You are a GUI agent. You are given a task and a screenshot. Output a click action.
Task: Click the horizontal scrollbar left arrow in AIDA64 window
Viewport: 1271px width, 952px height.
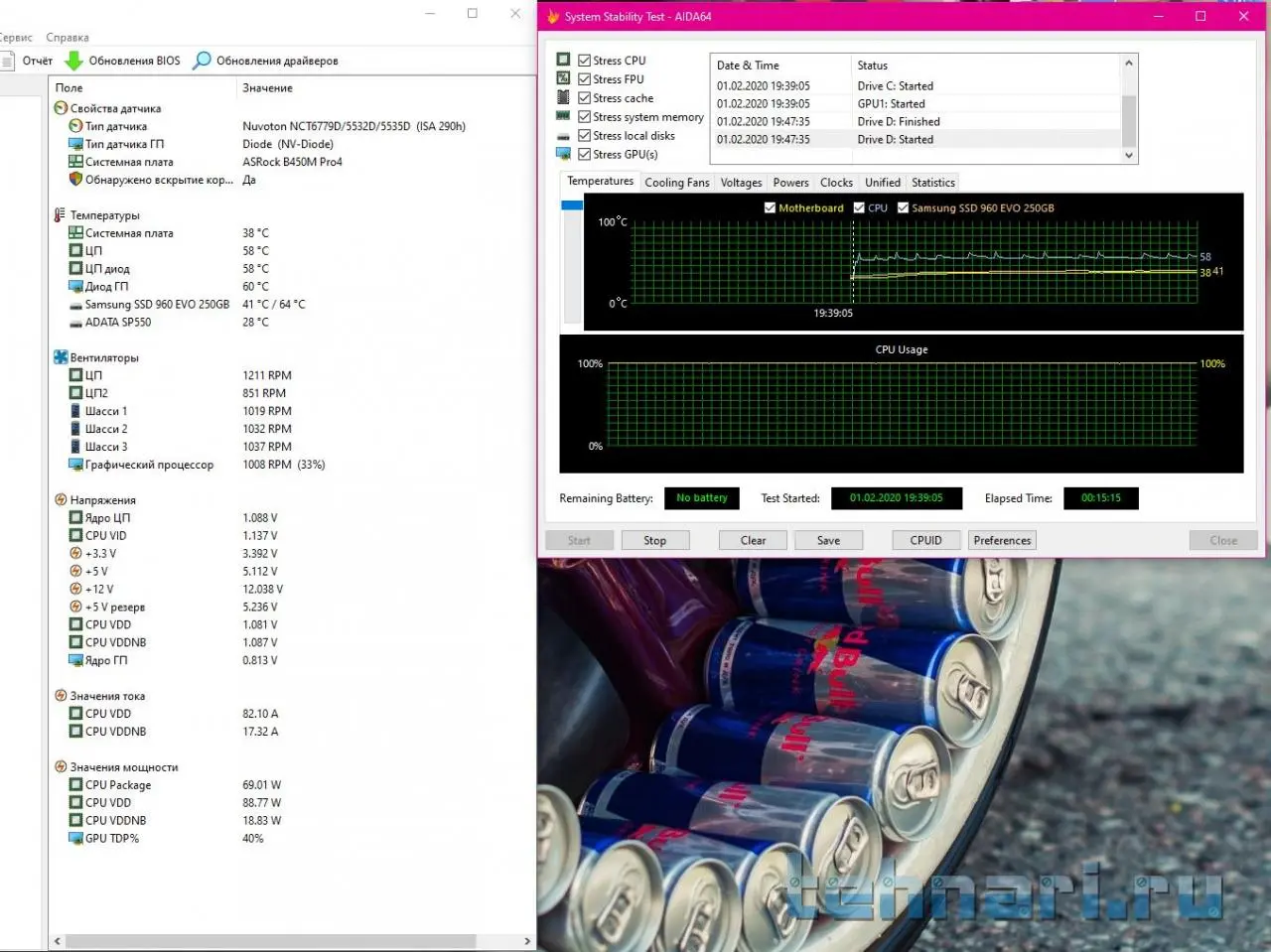[x=57, y=941]
